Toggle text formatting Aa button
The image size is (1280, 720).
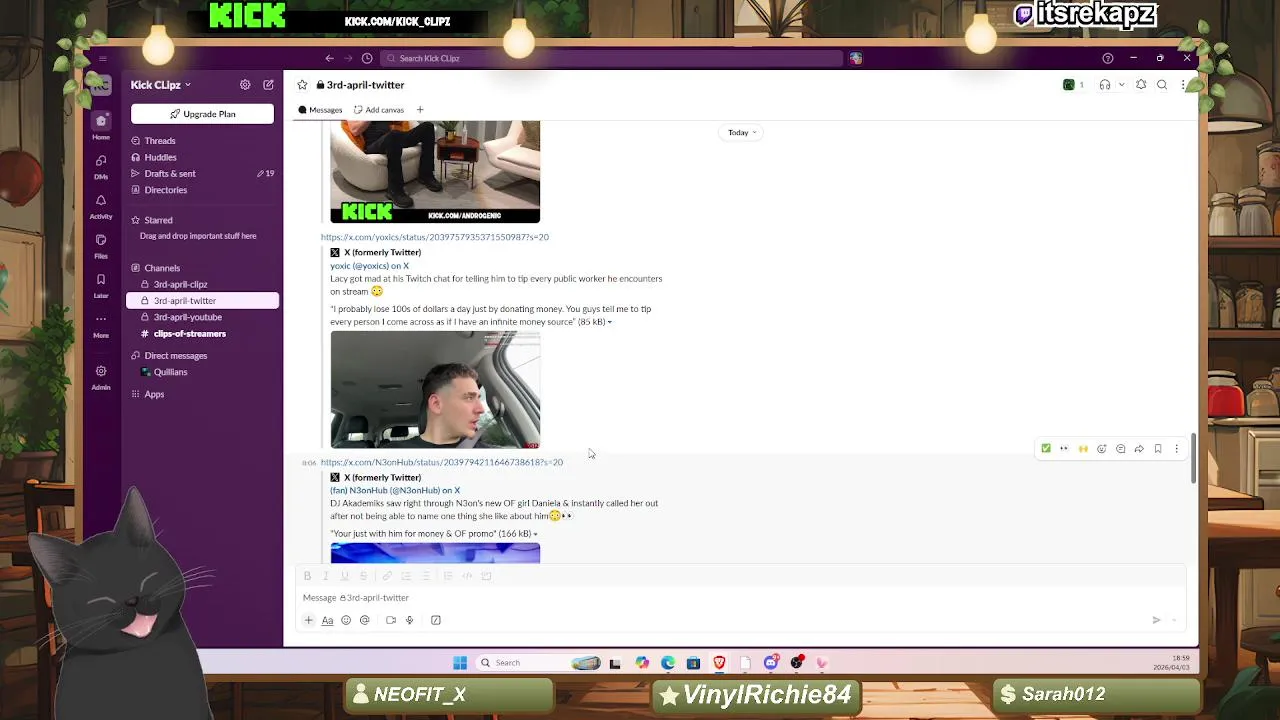pyautogui.click(x=327, y=620)
